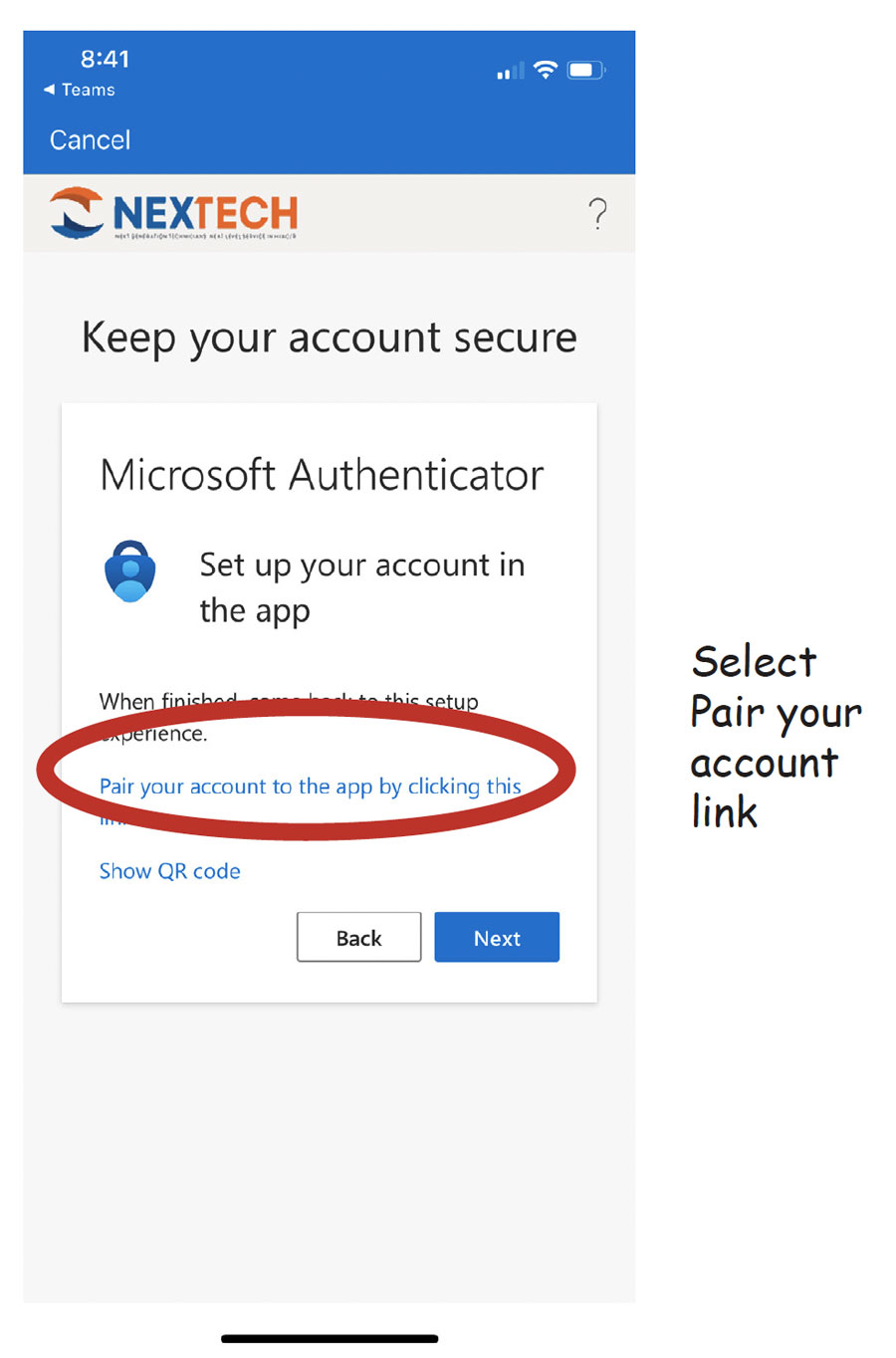Tap the 8:41 clock in status bar
The width and height of the screenshot is (896, 1358).
tap(105, 59)
